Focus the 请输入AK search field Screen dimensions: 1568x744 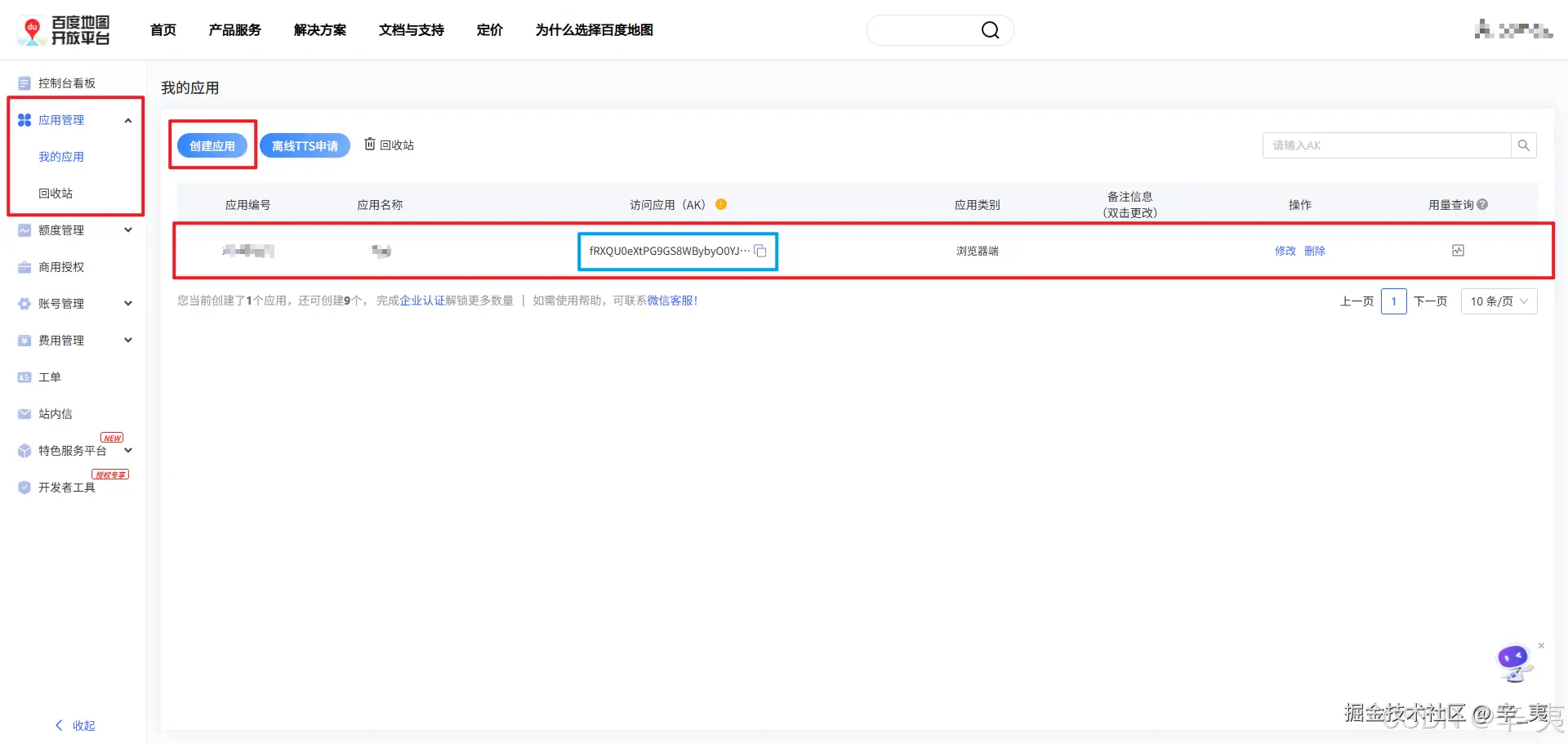1387,145
